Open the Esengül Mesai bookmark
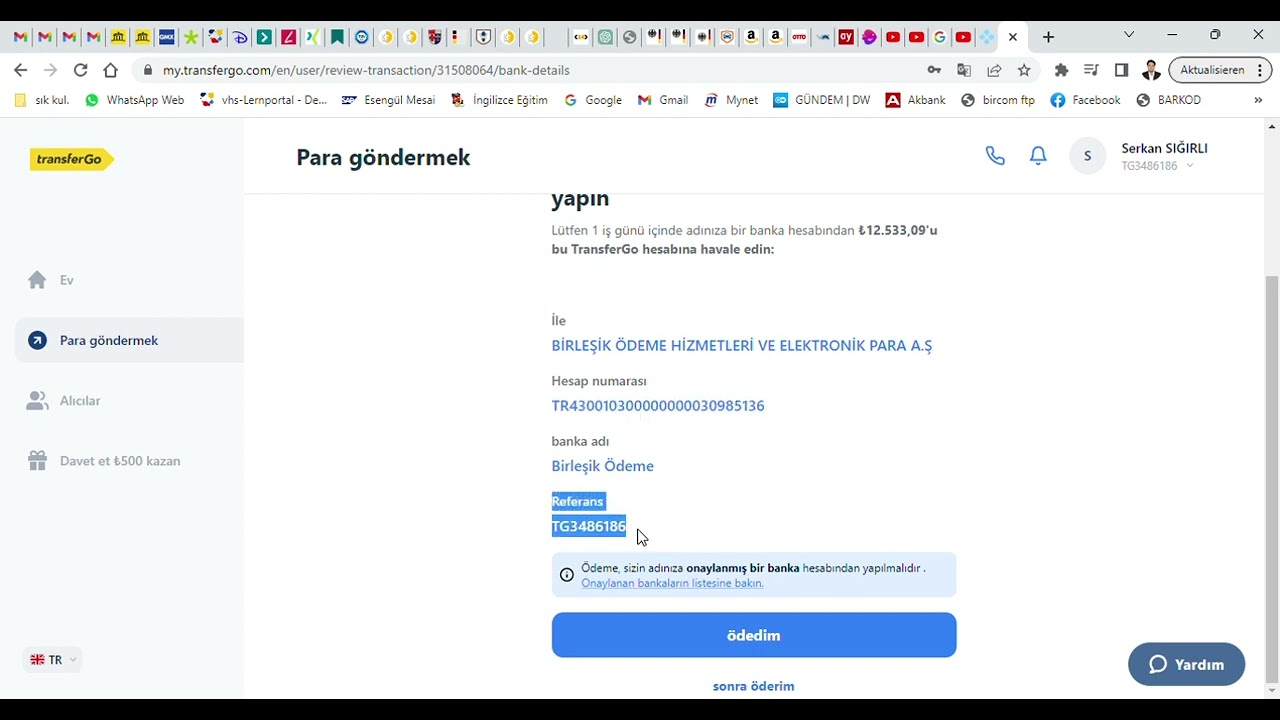Viewport: 1280px width, 720px height. [388, 100]
